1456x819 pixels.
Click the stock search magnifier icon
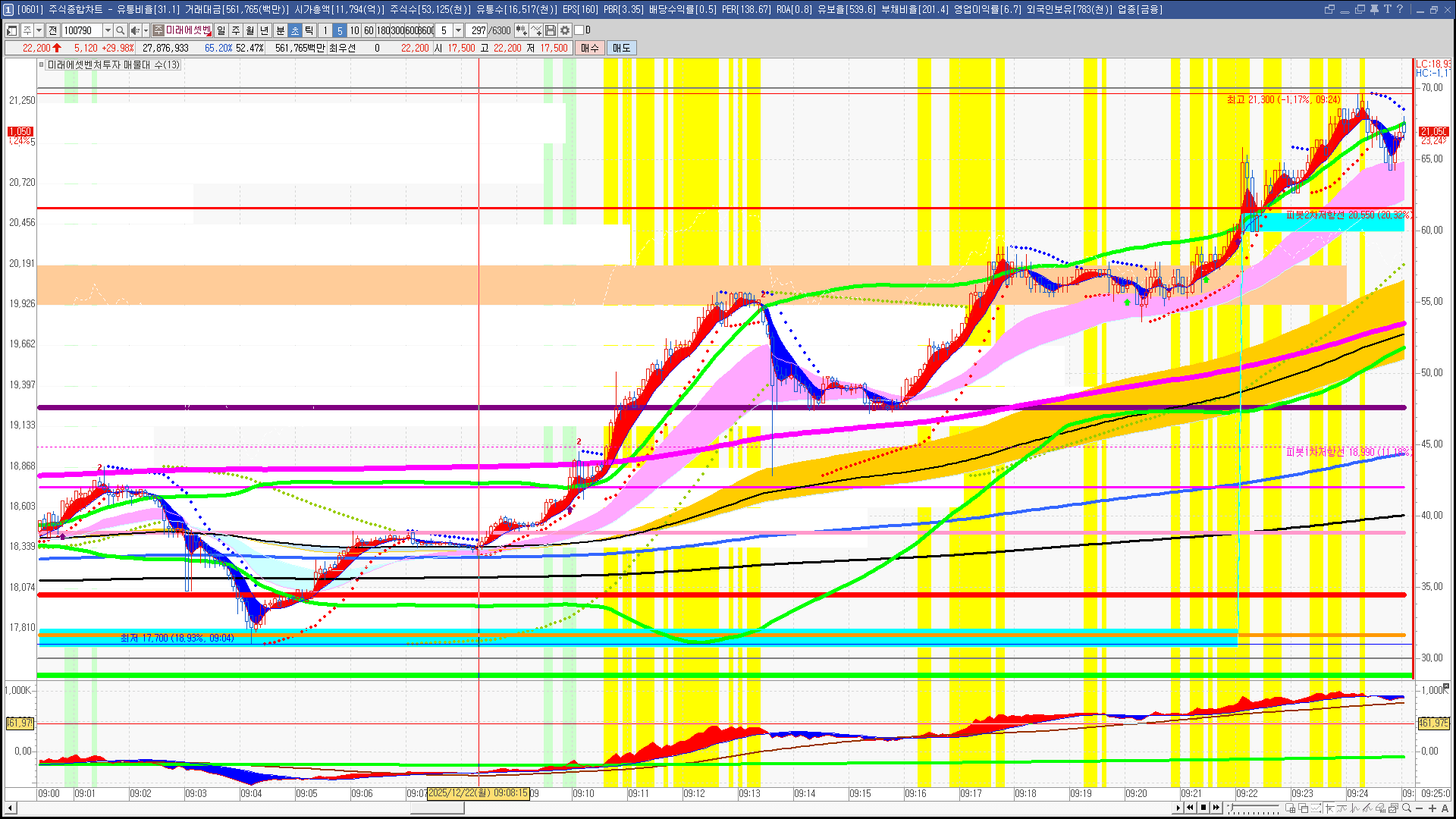coord(120,30)
